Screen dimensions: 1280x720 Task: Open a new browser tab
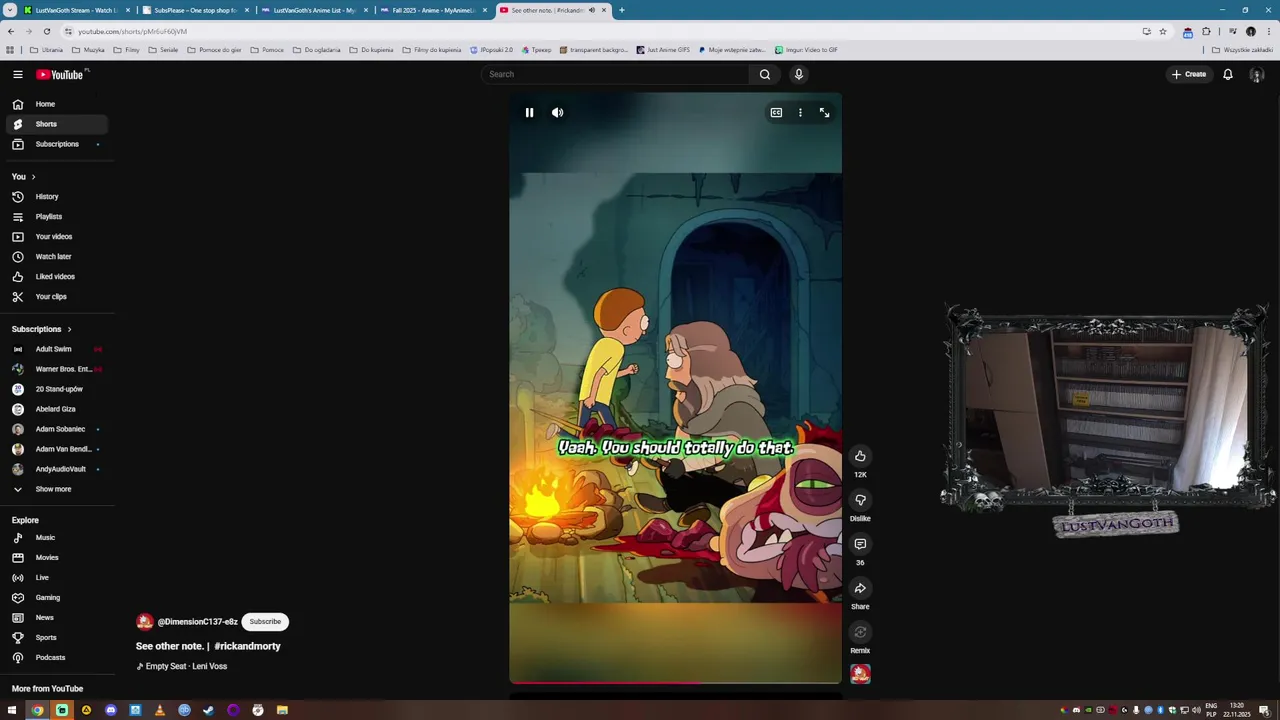tap(621, 10)
